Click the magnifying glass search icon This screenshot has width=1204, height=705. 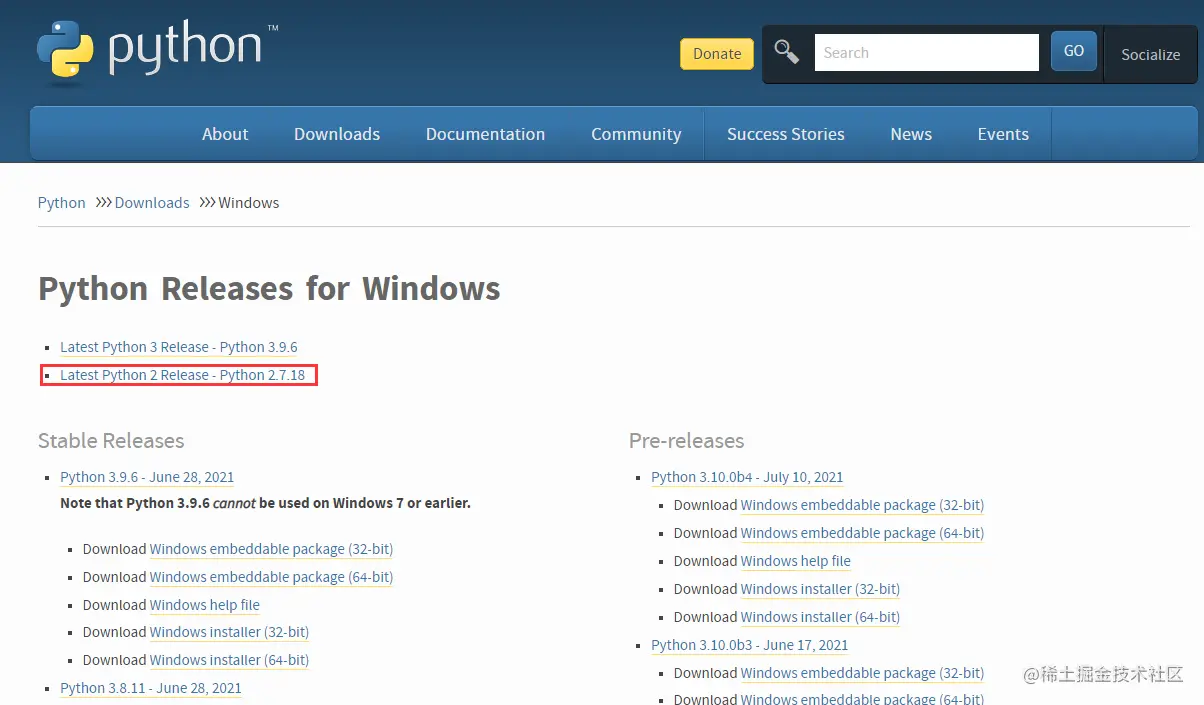(787, 52)
